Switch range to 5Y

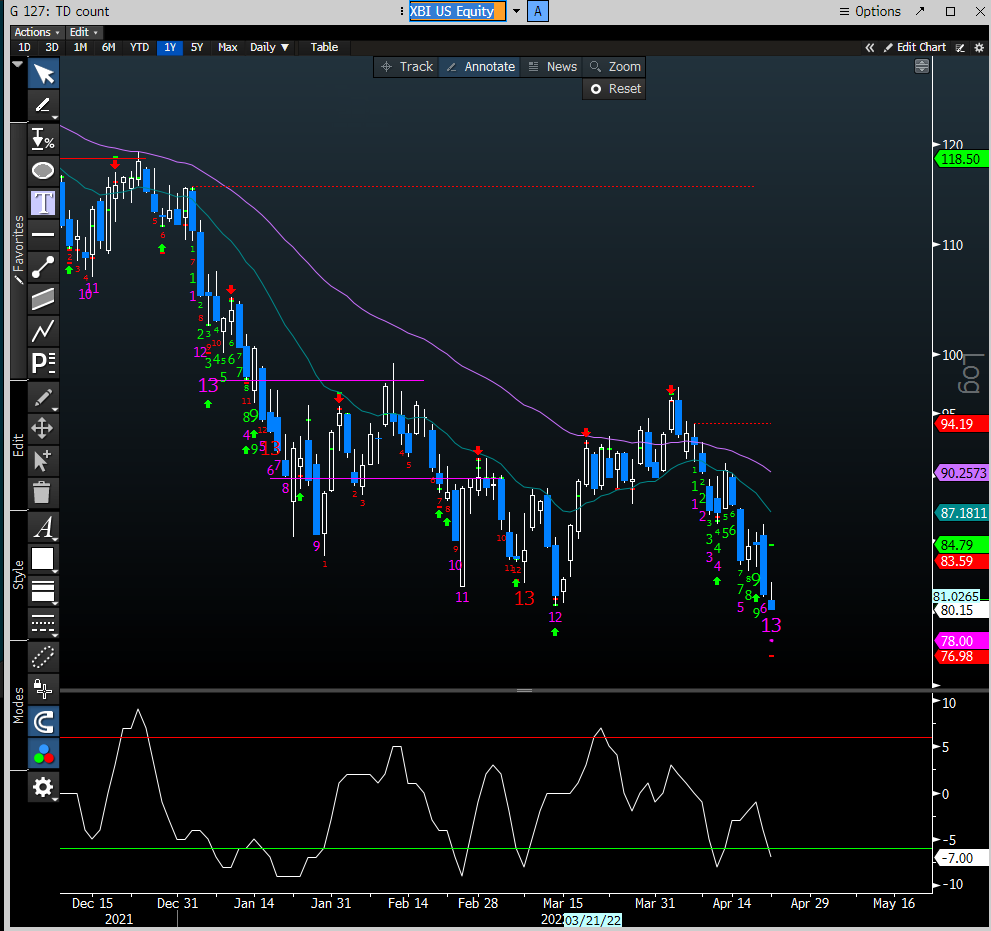tap(197, 47)
